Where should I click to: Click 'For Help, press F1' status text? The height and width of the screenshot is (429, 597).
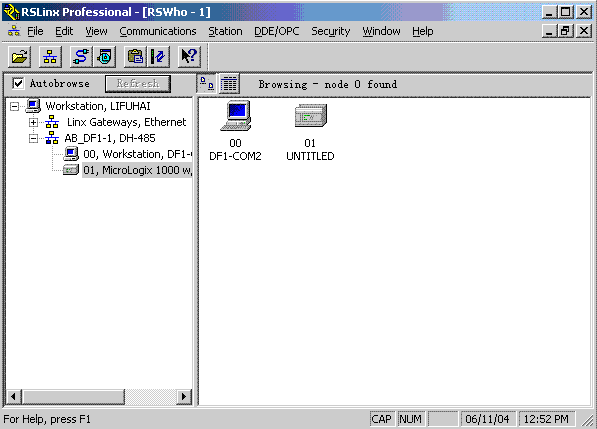click(47, 419)
